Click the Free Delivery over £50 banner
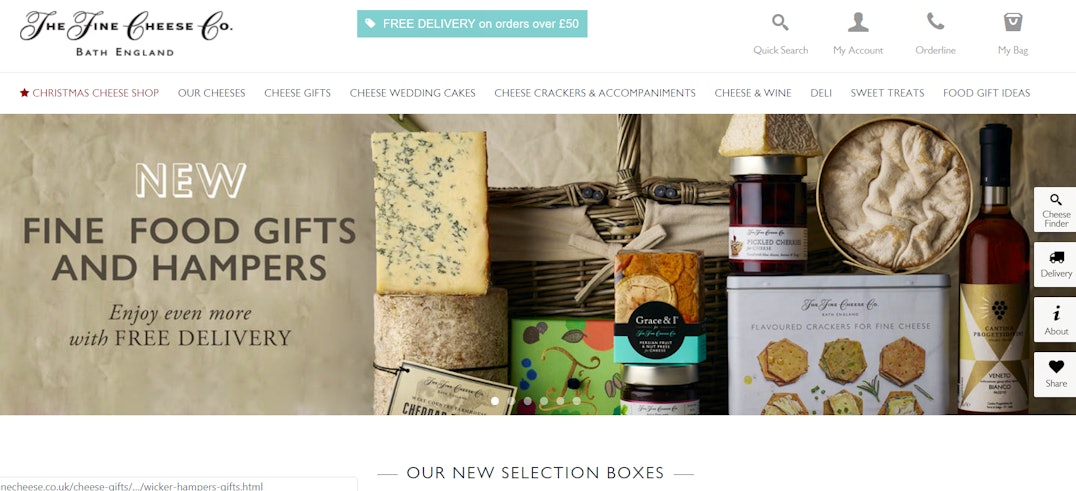The image size is (1076, 491). click(x=472, y=24)
